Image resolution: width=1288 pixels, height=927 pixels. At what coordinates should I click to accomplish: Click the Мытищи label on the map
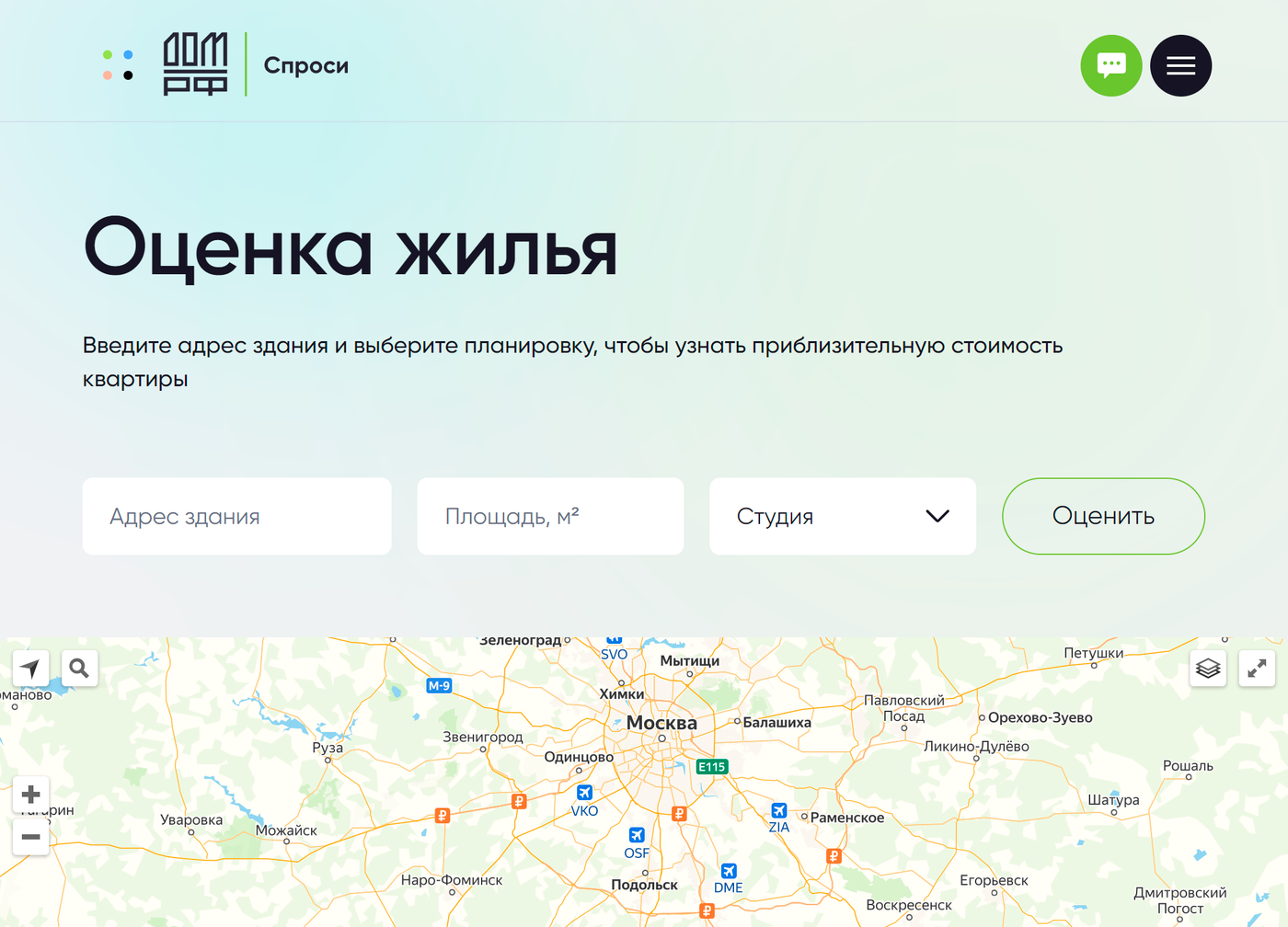690,661
